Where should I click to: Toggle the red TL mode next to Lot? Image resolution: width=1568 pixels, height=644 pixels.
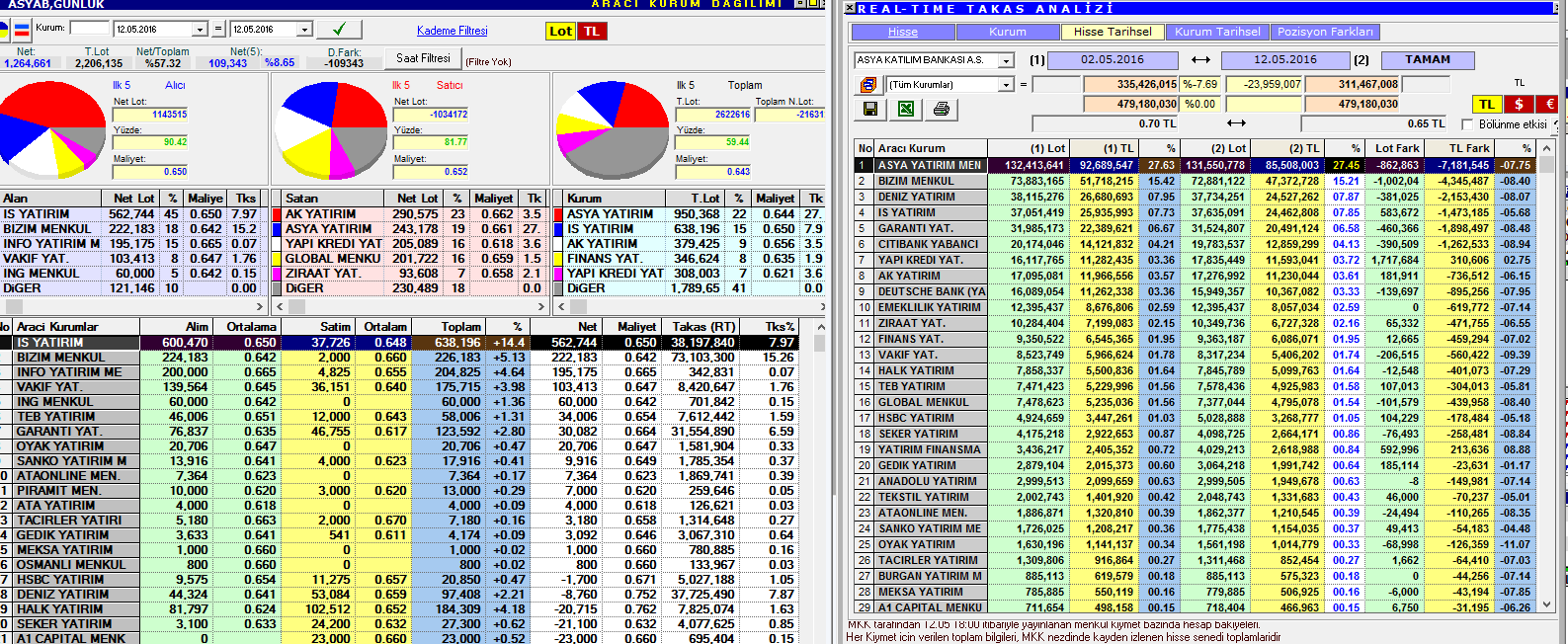pyautogui.click(x=592, y=31)
